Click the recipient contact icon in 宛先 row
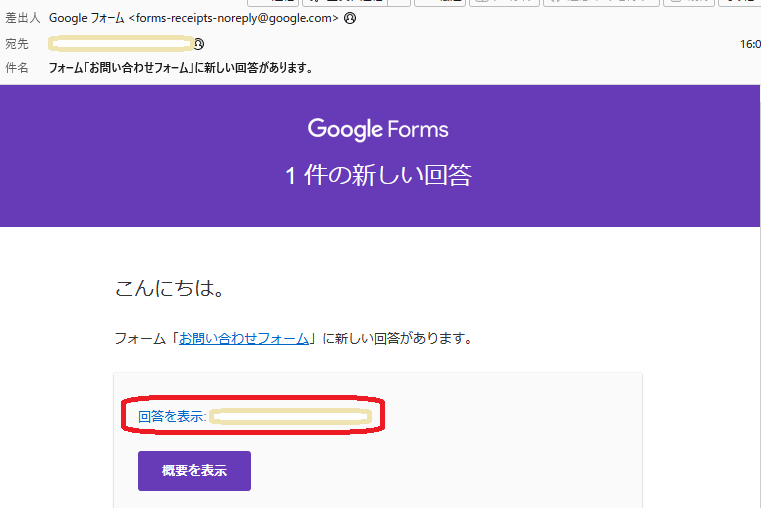Viewport: 761px width, 508px height. click(199, 44)
